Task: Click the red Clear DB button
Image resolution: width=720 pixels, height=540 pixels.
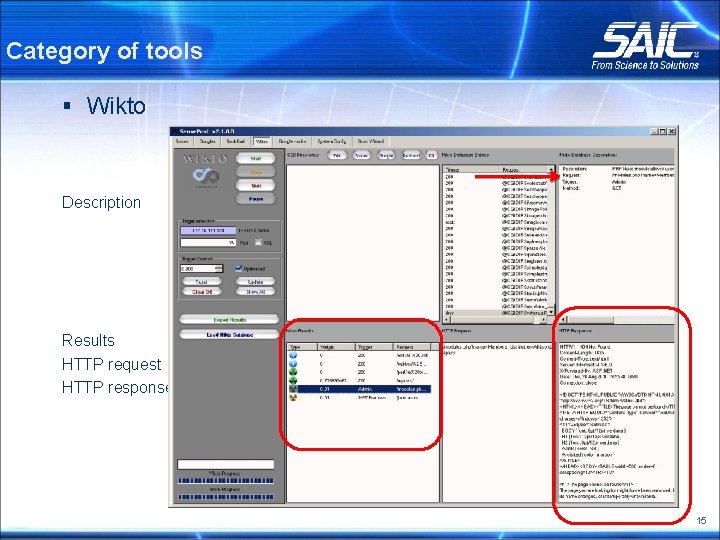Action: [x=202, y=292]
